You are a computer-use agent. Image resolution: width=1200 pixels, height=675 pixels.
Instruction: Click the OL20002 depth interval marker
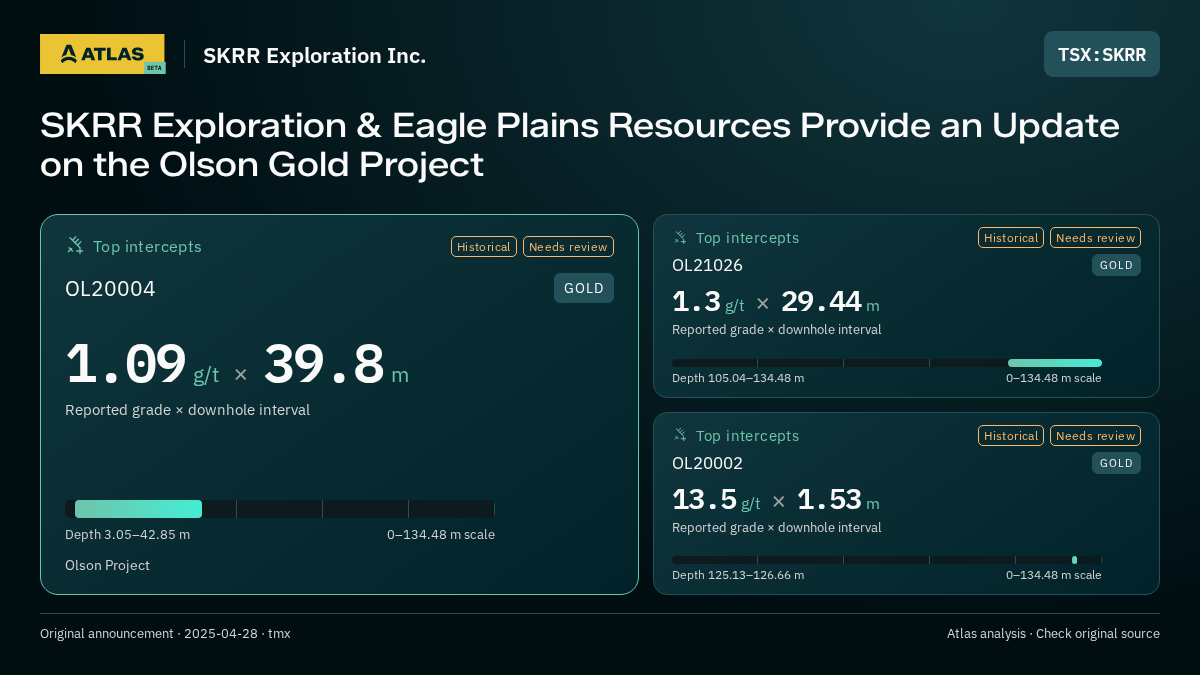[x=1074, y=560]
